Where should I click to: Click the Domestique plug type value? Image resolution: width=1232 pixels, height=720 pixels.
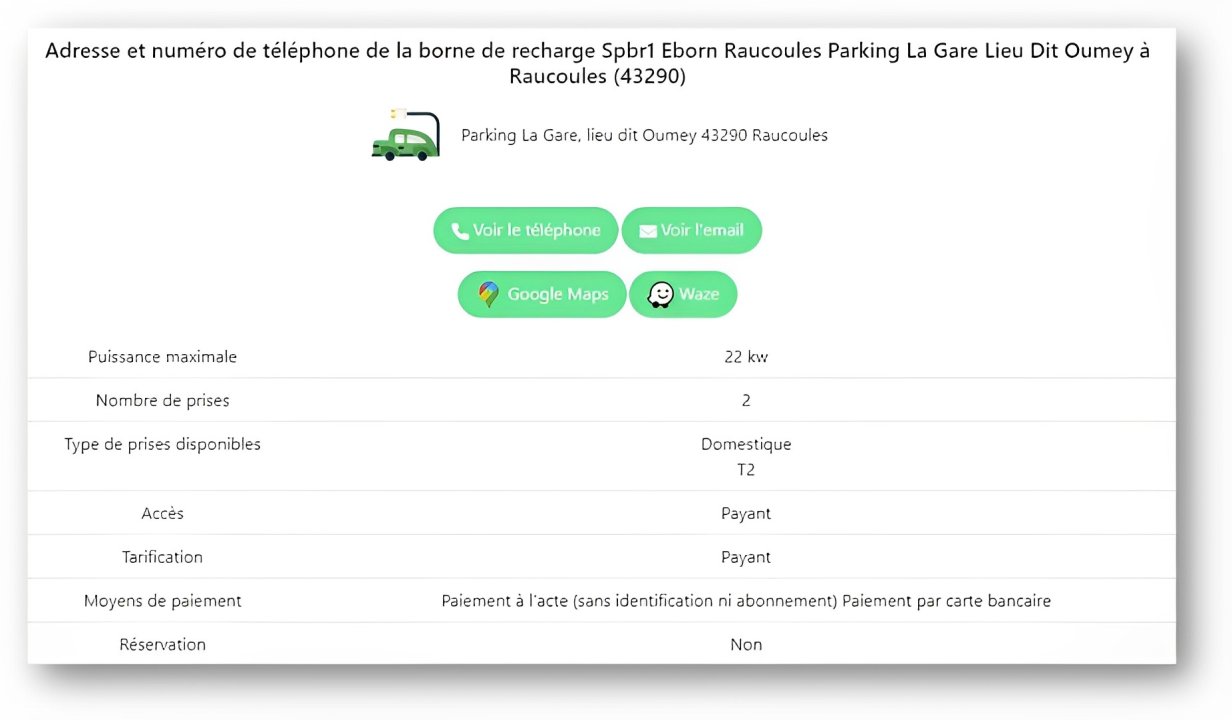coord(746,445)
